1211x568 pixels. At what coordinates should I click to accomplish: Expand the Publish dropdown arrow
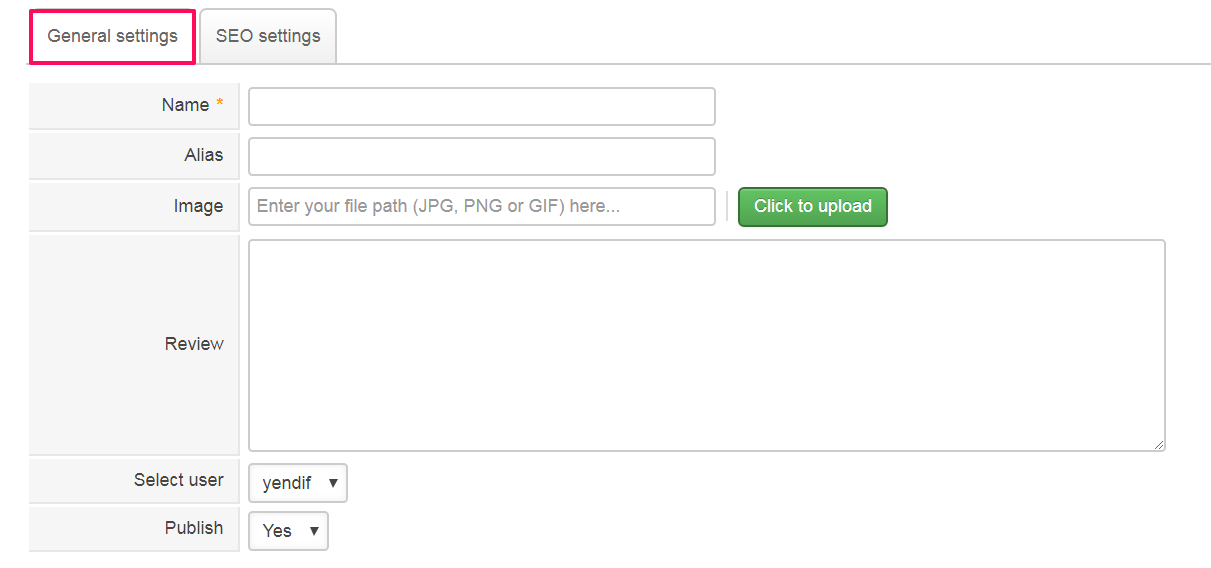[314, 531]
